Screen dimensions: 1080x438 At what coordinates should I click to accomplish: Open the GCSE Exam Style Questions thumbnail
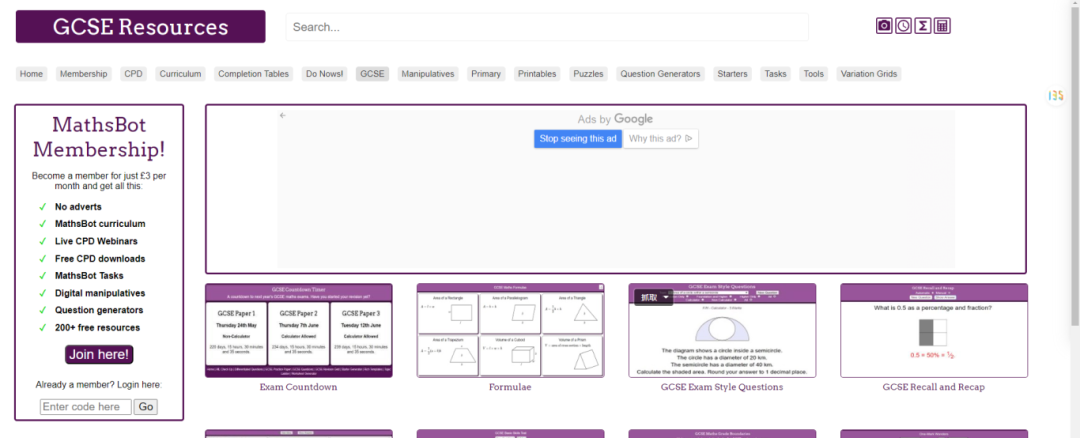(x=722, y=331)
